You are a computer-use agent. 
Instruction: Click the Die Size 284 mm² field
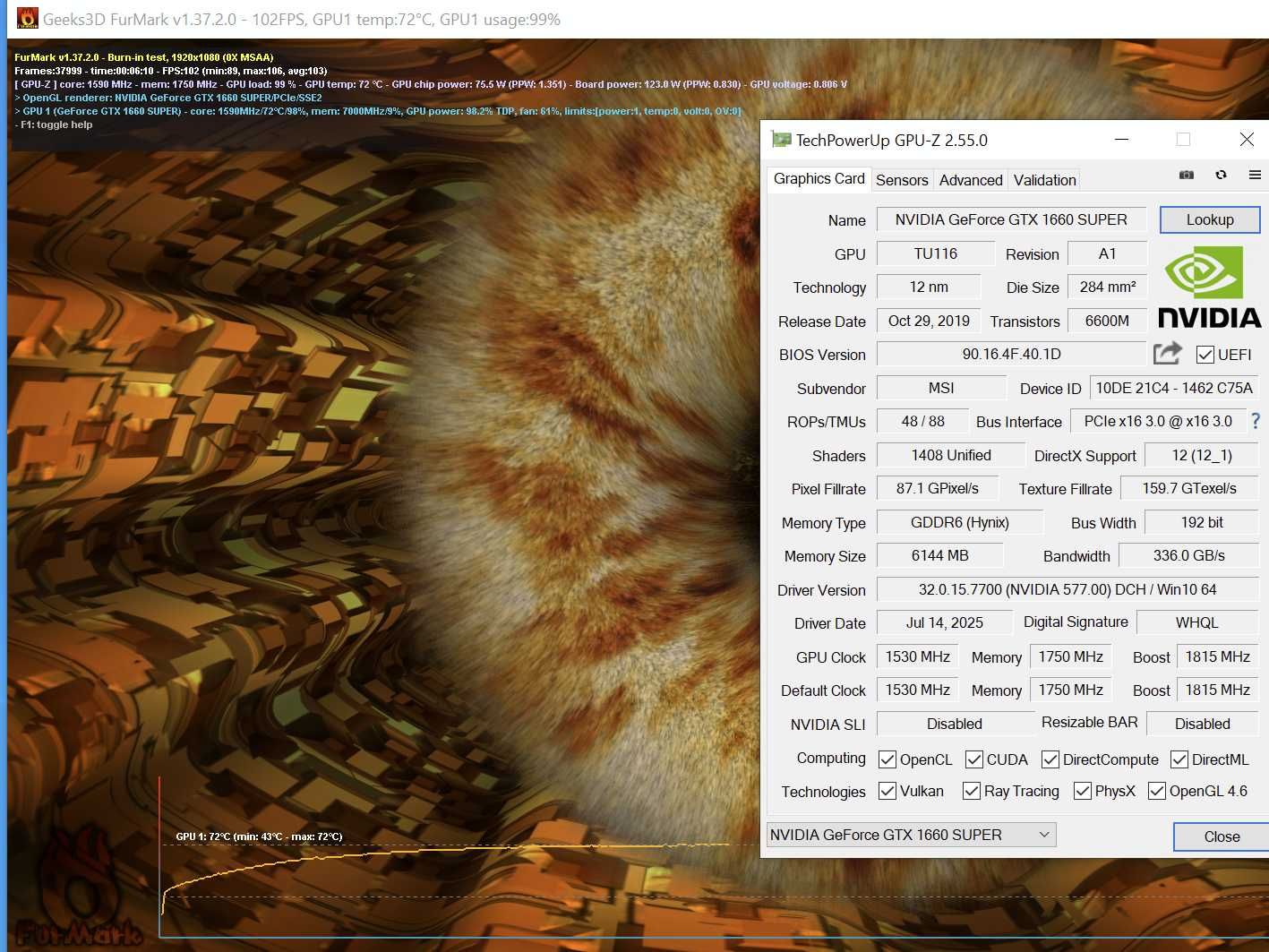pos(1107,287)
